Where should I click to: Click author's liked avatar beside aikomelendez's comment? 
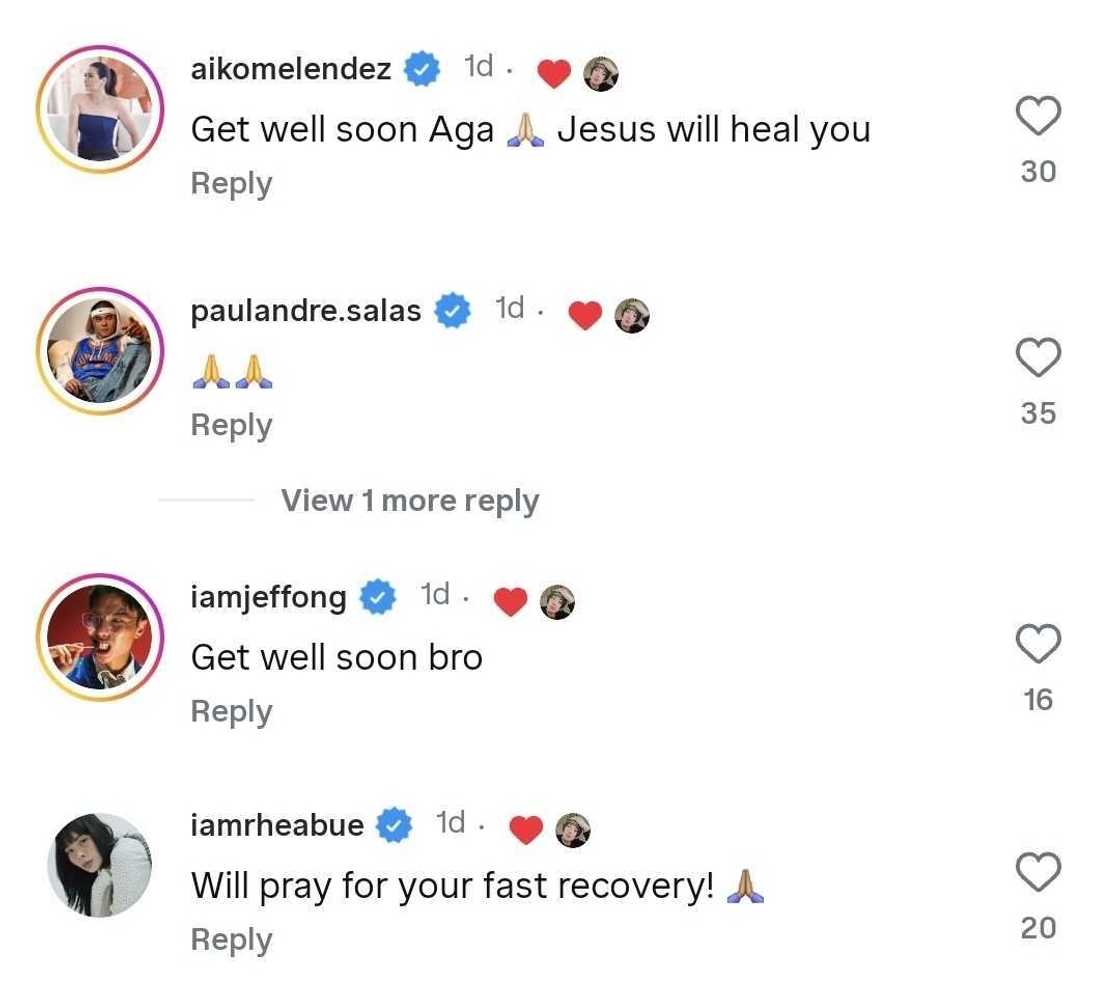[x=600, y=72]
